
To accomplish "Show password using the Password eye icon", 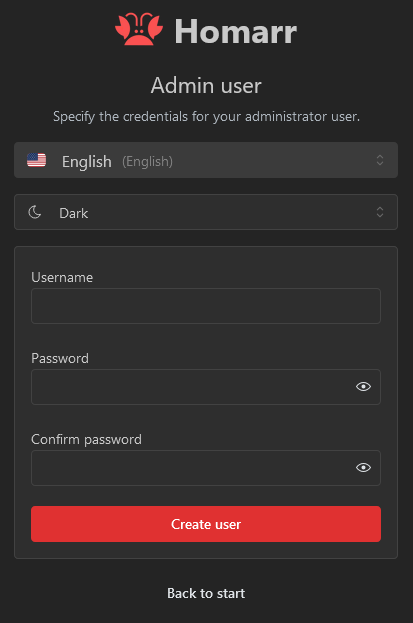I will click(363, 387).
